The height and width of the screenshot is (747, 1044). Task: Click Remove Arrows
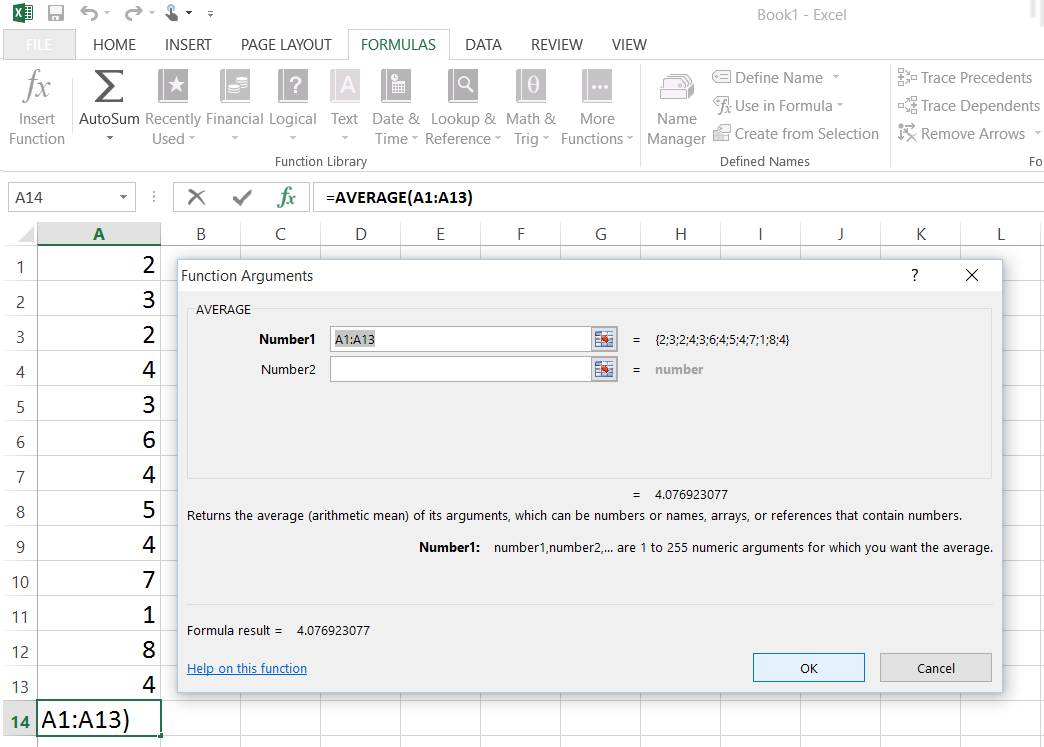(x=961, y=134)
